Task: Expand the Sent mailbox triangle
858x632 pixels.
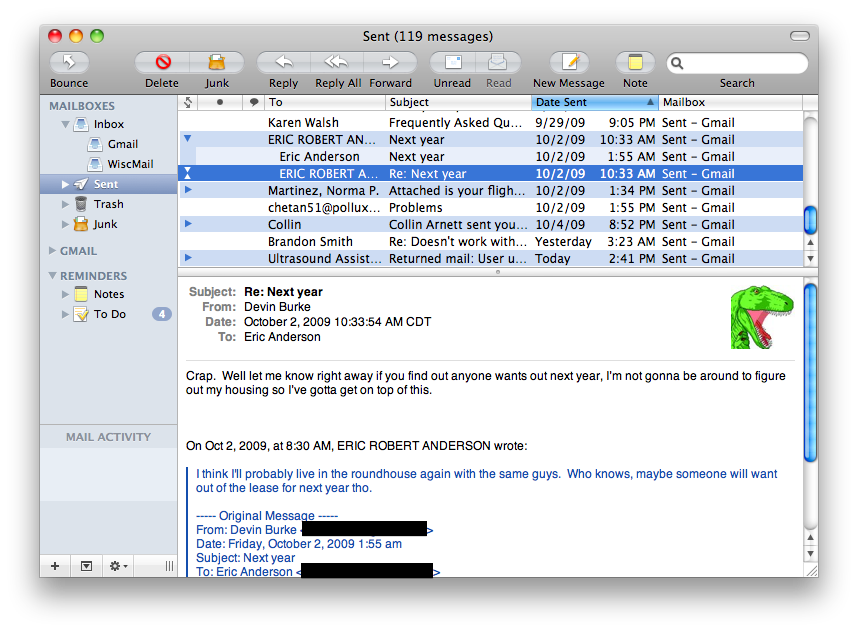Action: 65,184
